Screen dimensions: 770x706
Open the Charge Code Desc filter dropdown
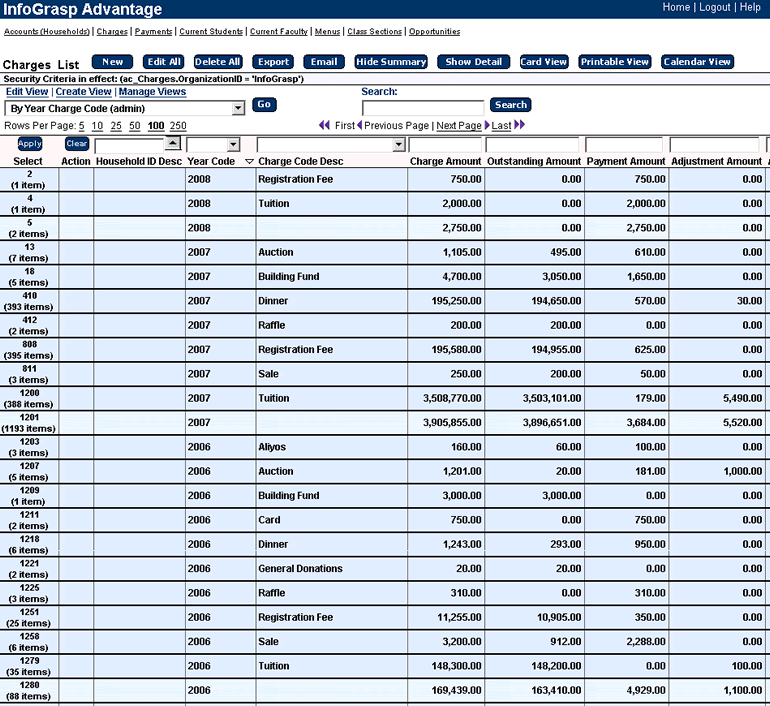click(x=399, y=145)
